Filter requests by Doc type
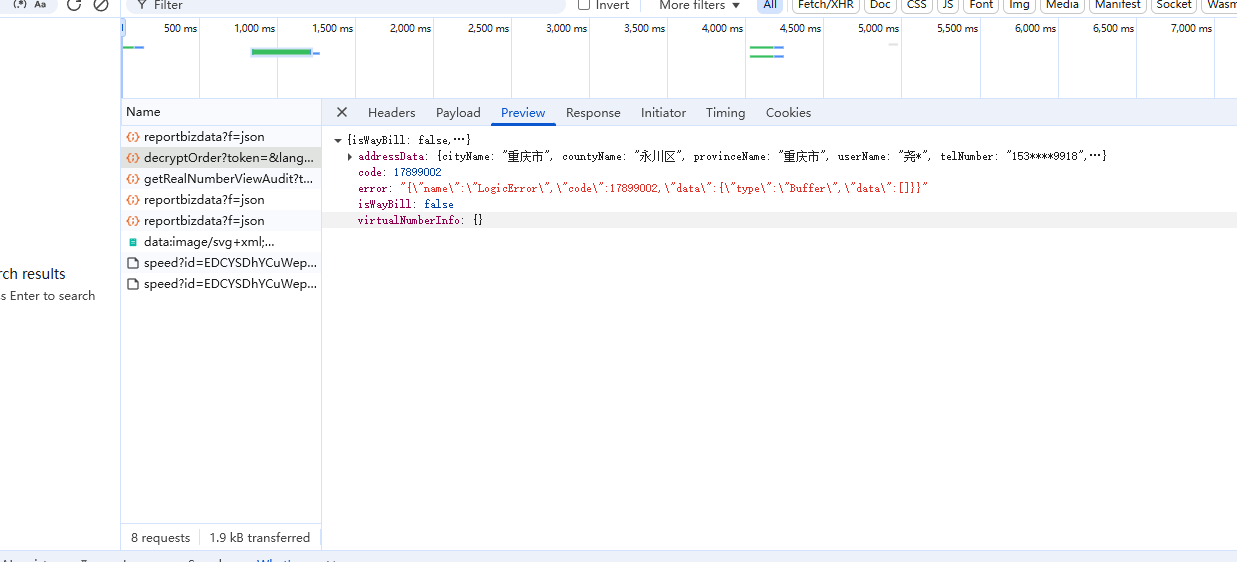 [x=880, y=5]
